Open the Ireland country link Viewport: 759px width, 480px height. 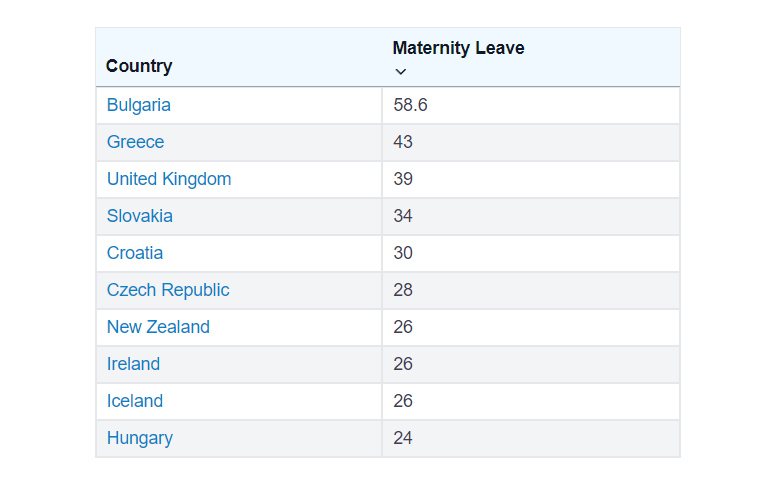tap(133, 364)
